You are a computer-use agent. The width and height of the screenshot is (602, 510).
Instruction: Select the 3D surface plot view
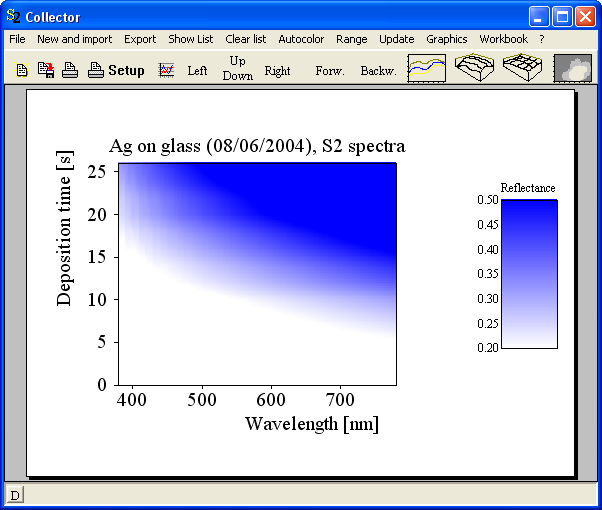pos(475,68)
